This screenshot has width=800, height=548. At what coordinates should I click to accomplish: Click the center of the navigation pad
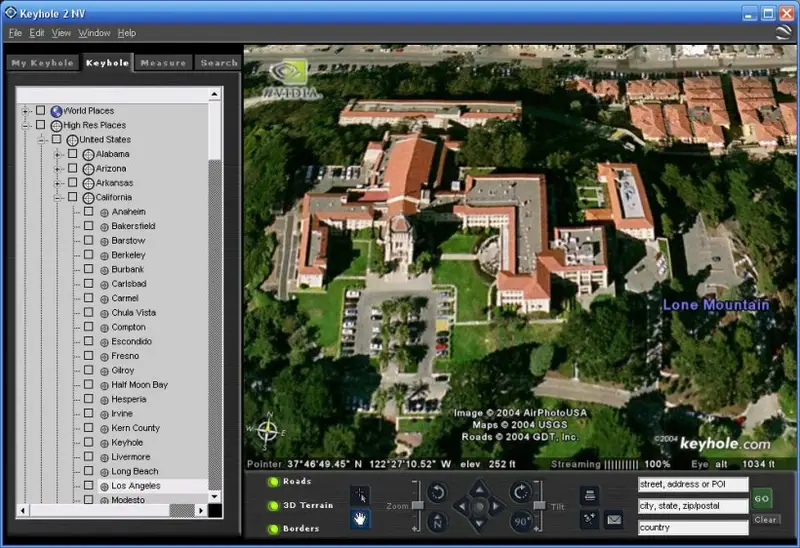tap(479, 507)
